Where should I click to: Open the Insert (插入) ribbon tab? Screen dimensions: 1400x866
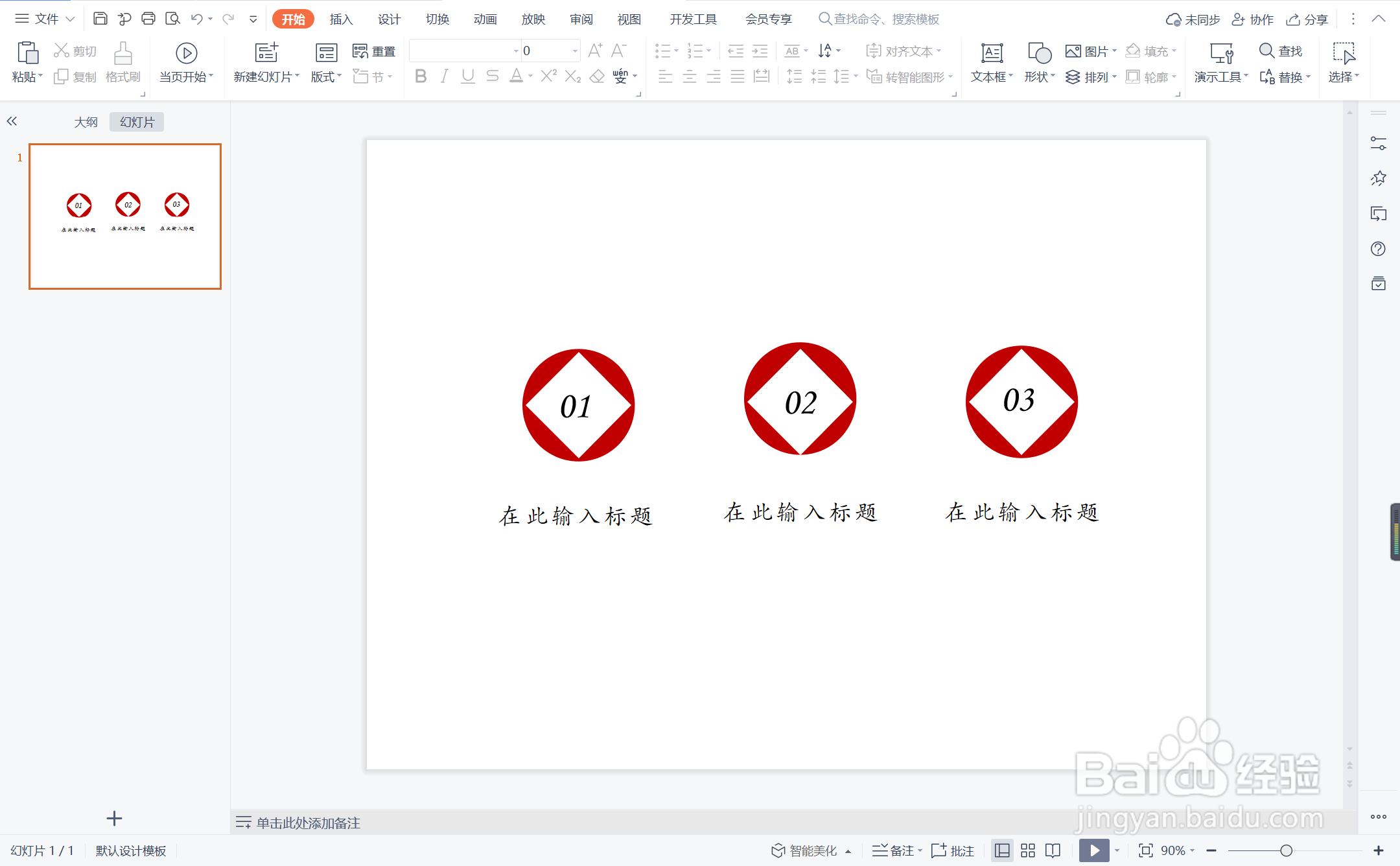click(341, 19)
